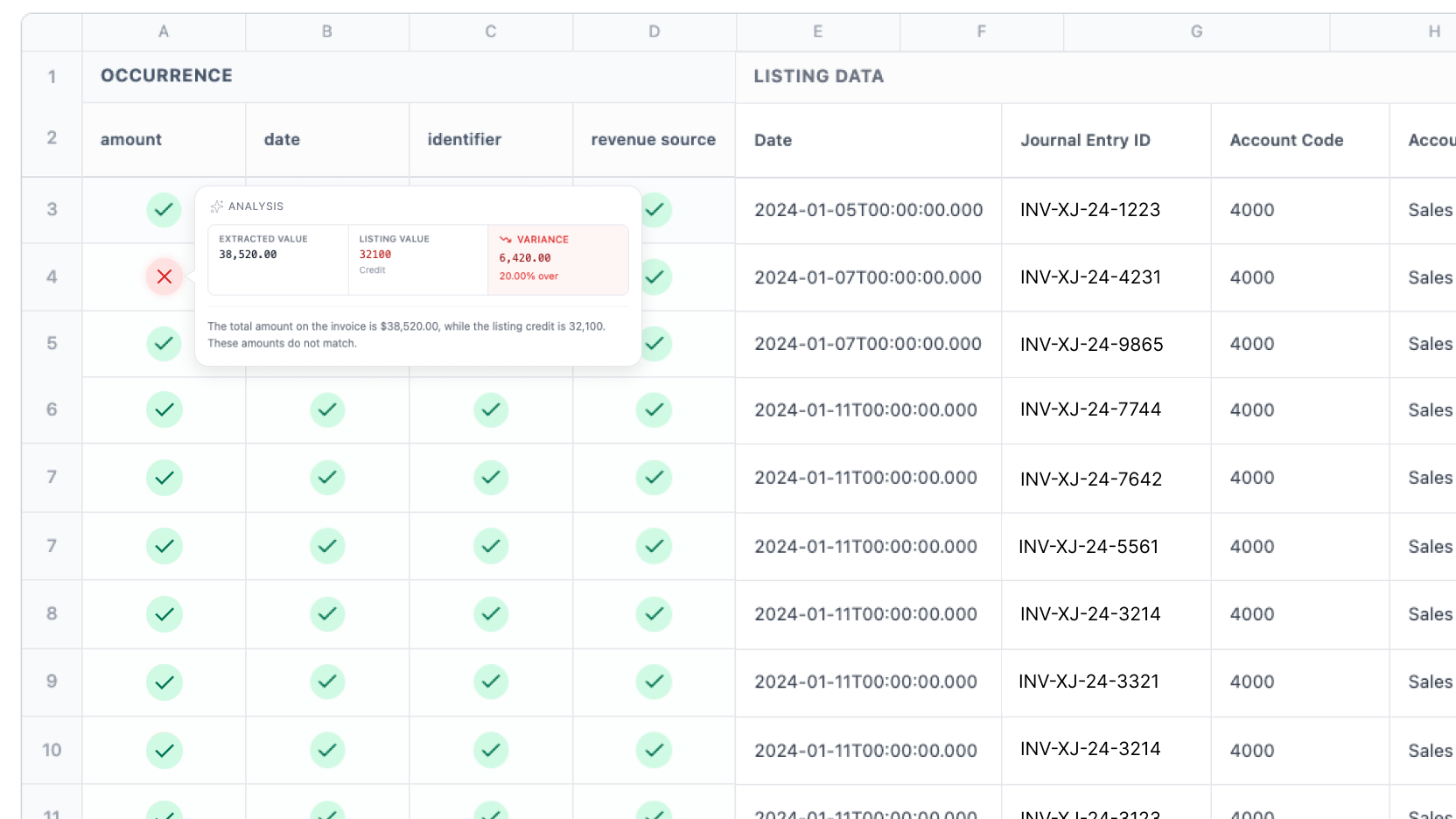Click the LISTING DATA section header
This screenshot has height=819, width=1456.
pyautogui.click(x=818, y=77)
